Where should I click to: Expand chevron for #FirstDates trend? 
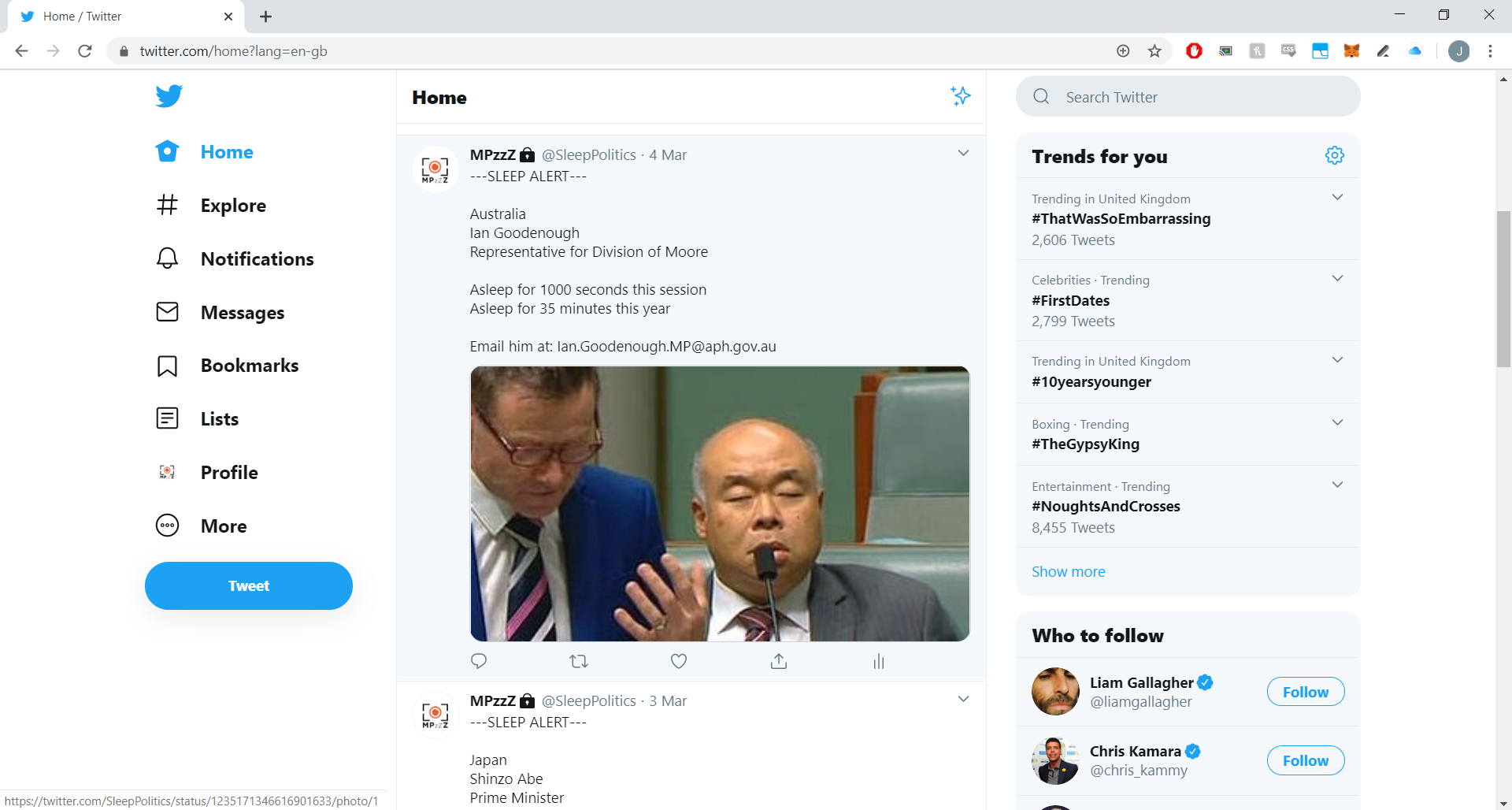[1337, 278]
